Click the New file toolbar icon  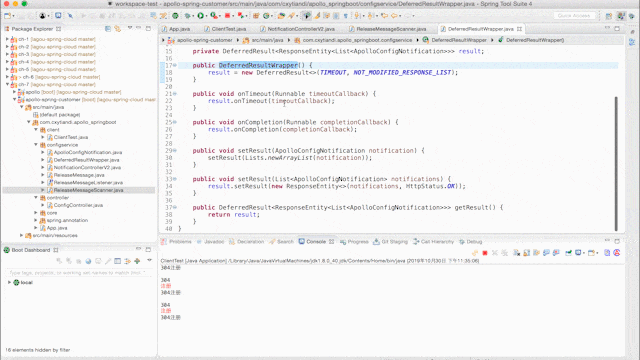[x=7, y=16]
